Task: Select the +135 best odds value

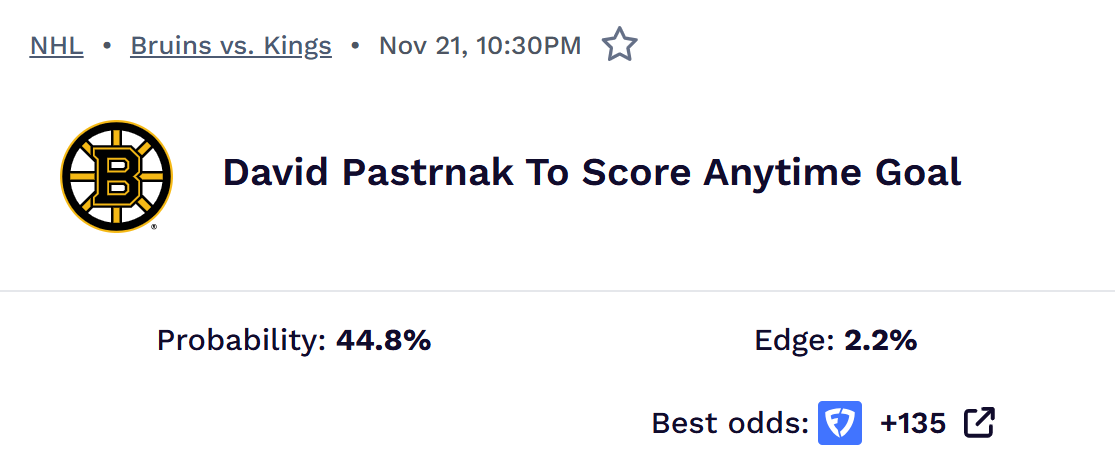Action: click(x=913, y=423)
